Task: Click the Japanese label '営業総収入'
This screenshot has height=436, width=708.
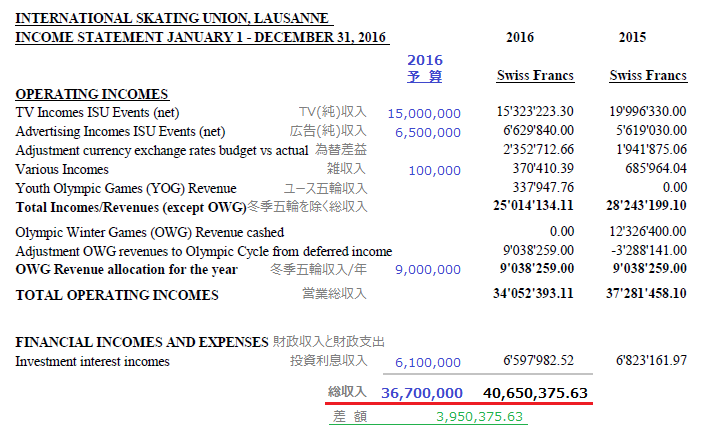Action: (x=334, y=293)
